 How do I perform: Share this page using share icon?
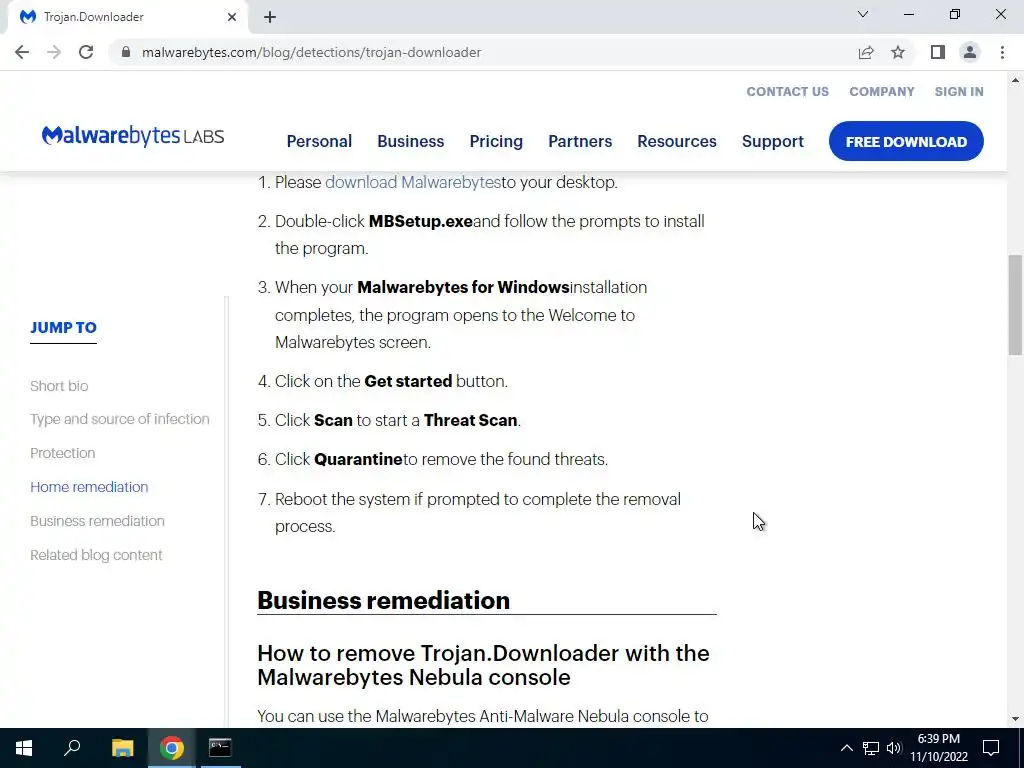click(866, 52)
